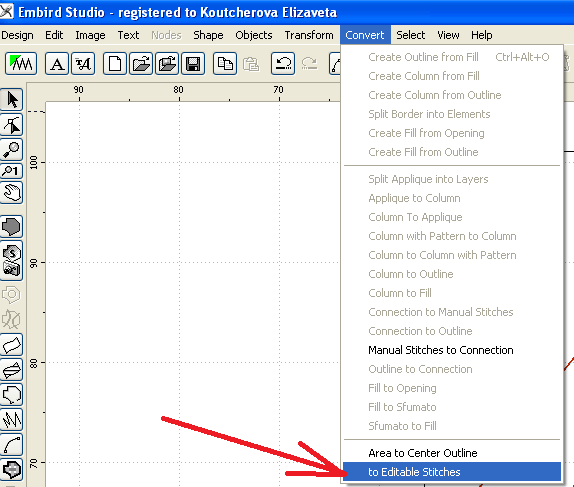Click the Redo toolbar icon
The image size is (574, 487).
pos(309,64)
